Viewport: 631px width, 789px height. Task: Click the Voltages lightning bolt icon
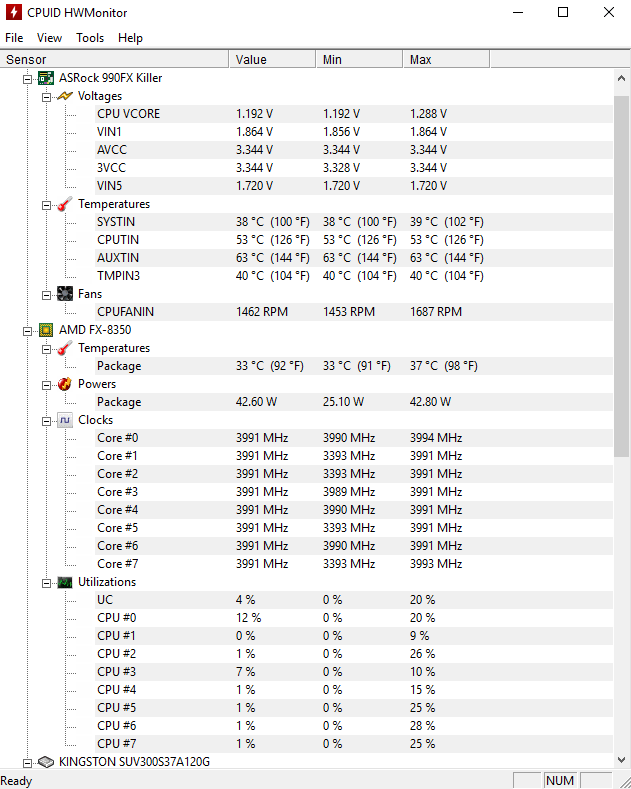coord(65,96)
